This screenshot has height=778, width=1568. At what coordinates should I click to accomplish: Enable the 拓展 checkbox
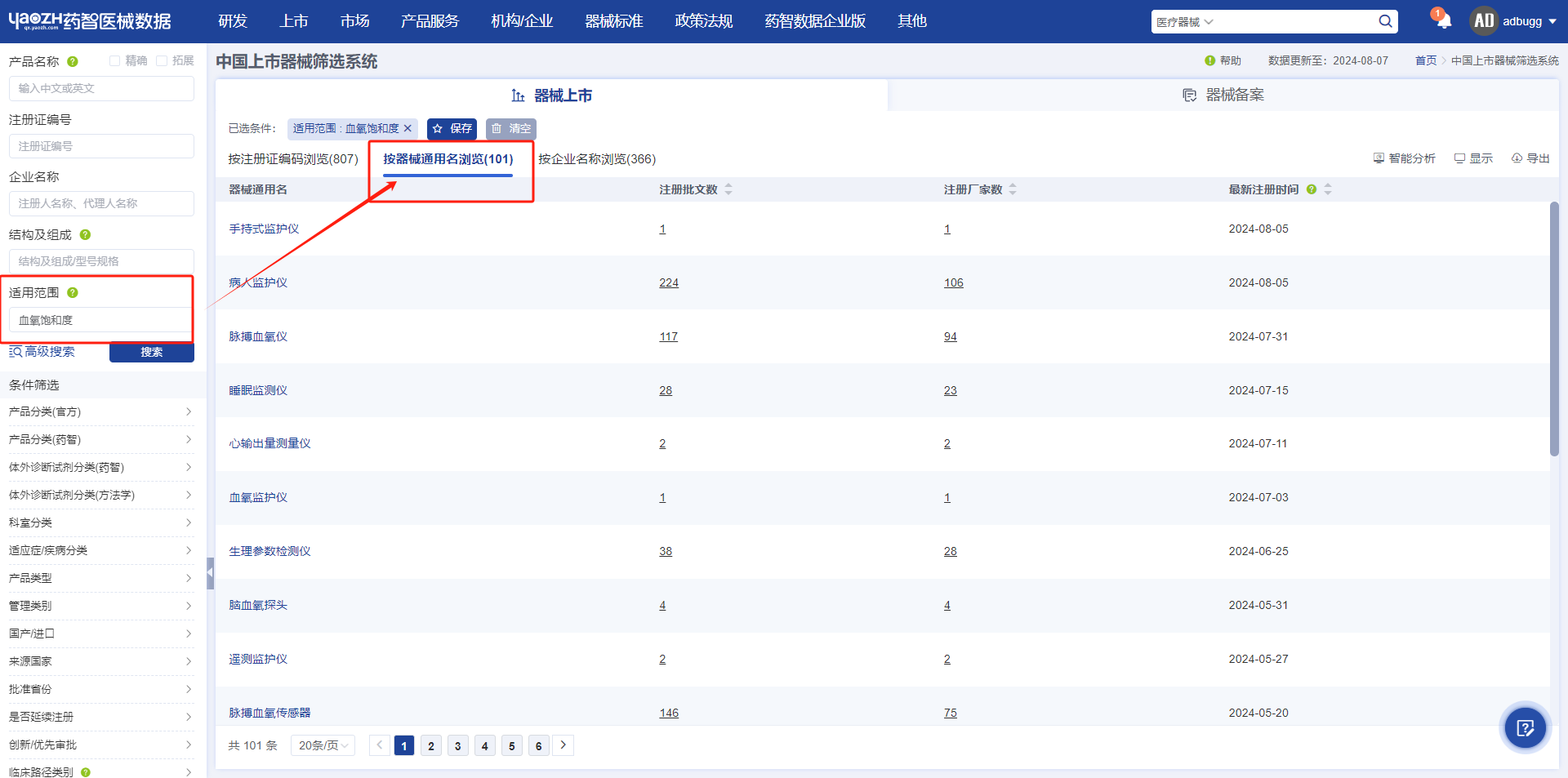tap(162, 61)
